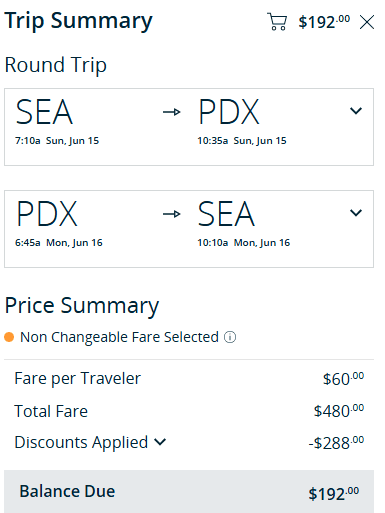
Task: Select the Non Changeable Fare Selected text
Action: pos(119,337)
